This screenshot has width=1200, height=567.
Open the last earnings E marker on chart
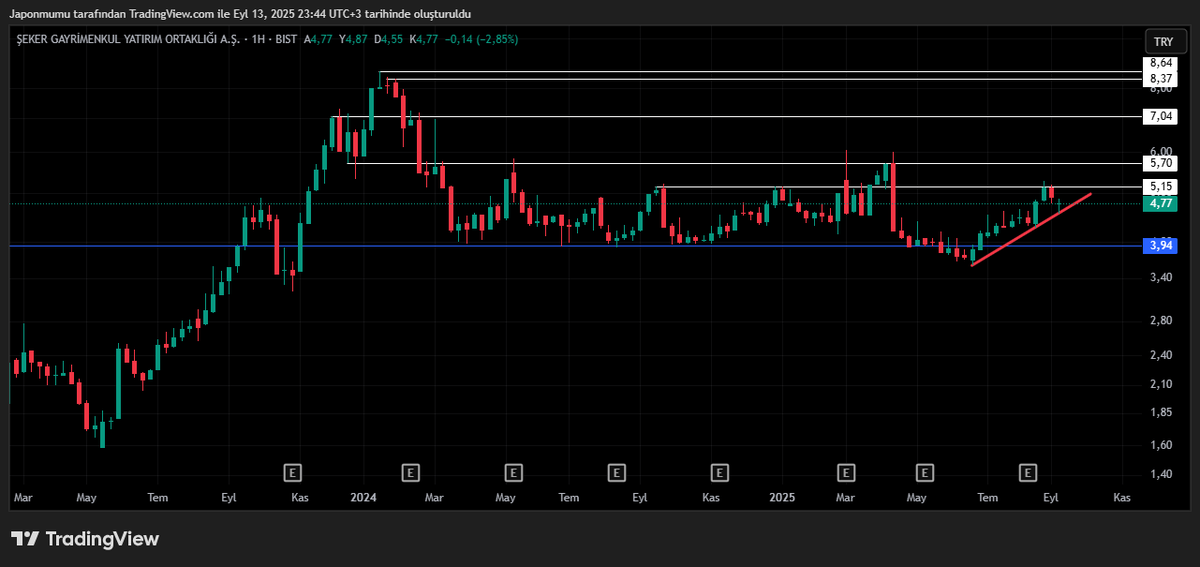pyautogui.click(x=1027, y=471)
